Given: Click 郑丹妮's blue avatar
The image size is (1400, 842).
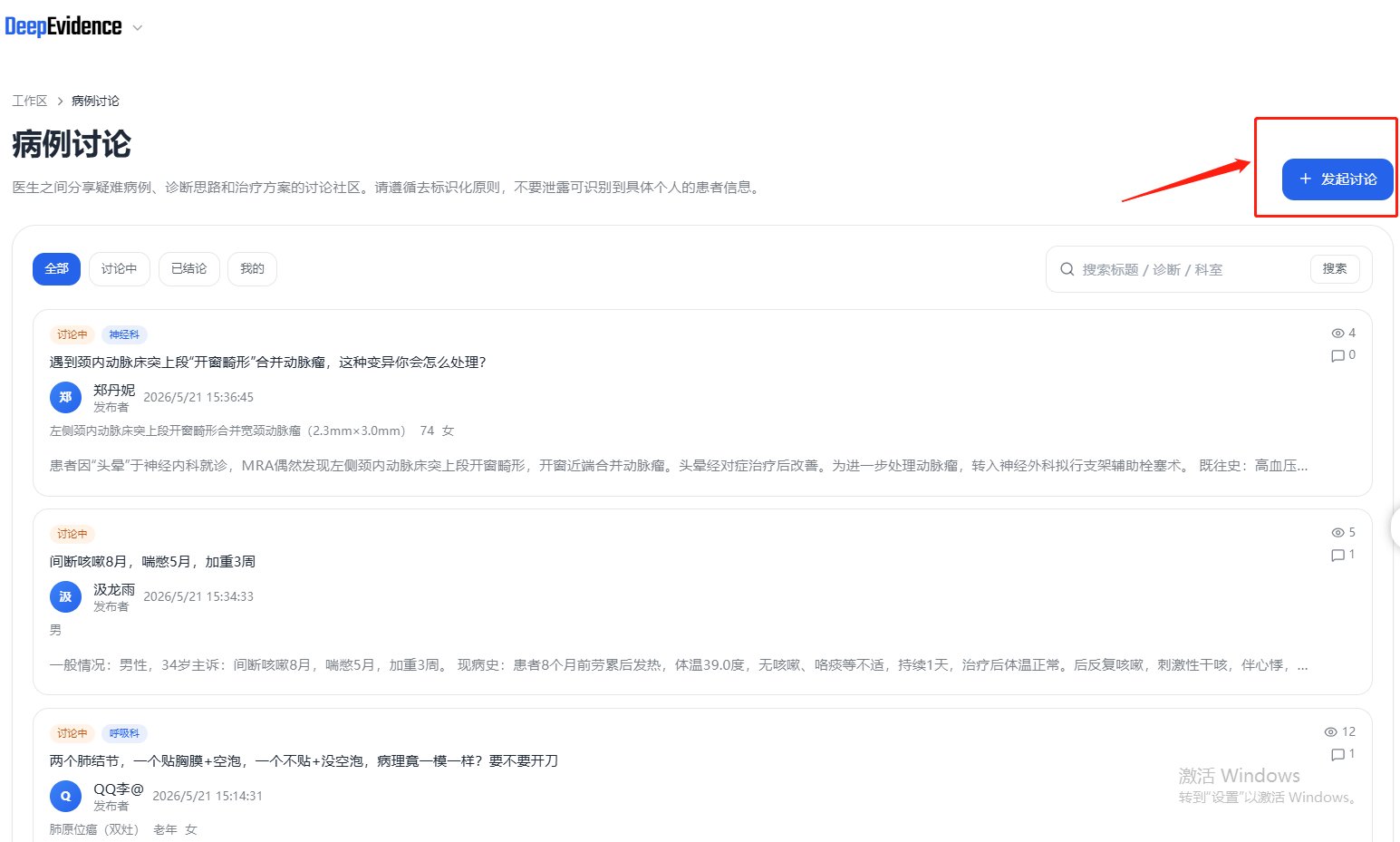Looking at the screenshot, I should click(x=65, y=397).
